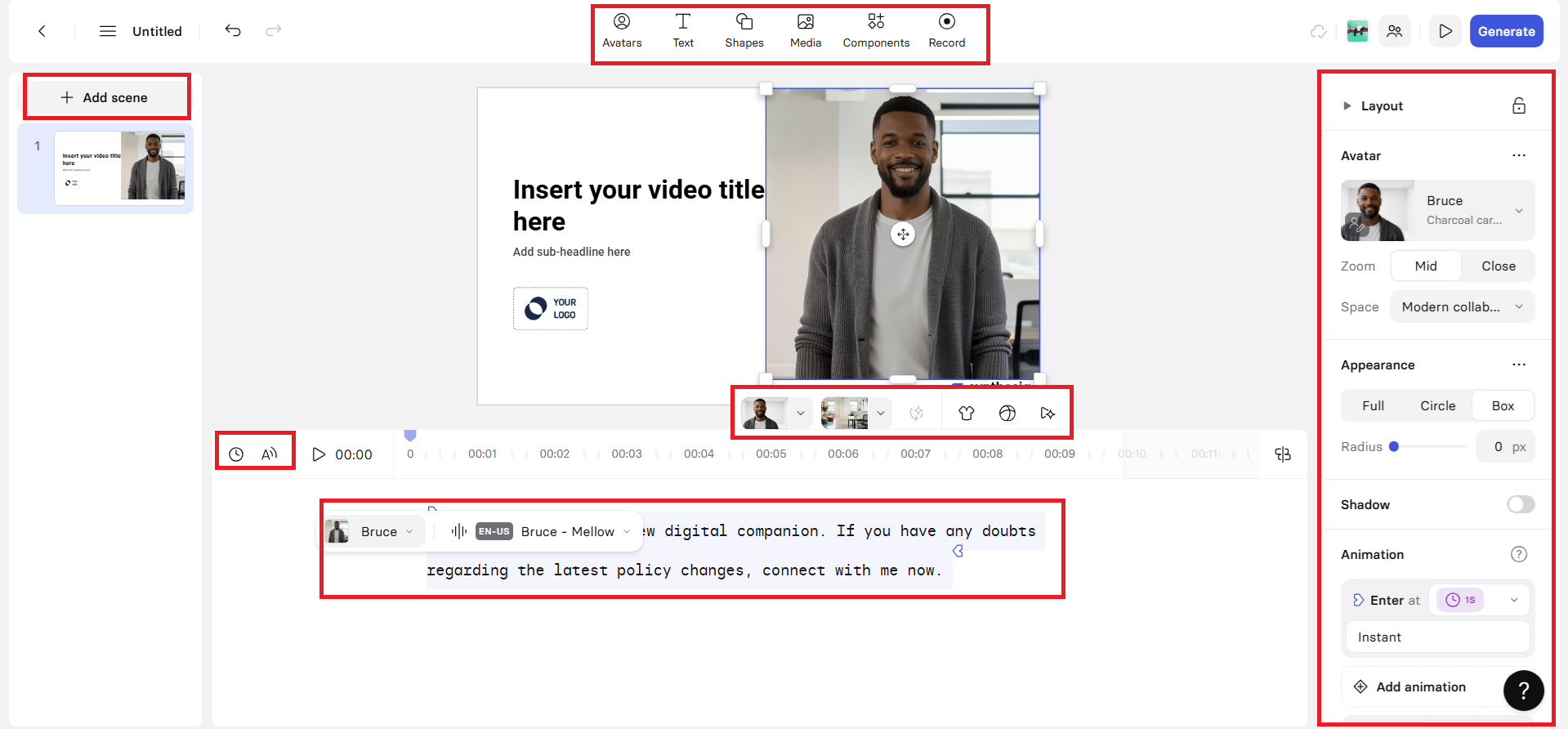
Task: Open Avatar section more options
Action: [x=1519, y=155]
